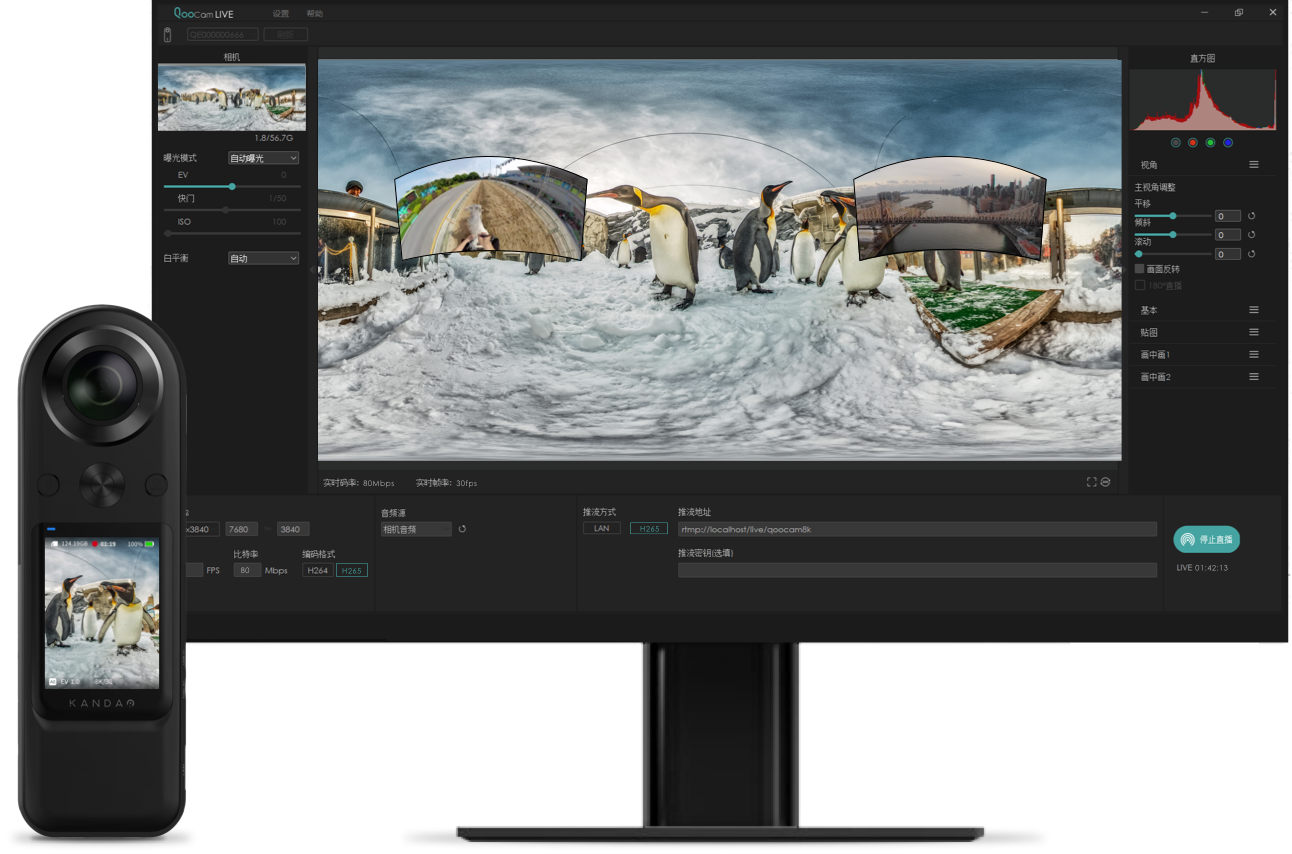Enable the 画面反转 checkbox
This screenshot has height=854, width=1292.
1139,269
